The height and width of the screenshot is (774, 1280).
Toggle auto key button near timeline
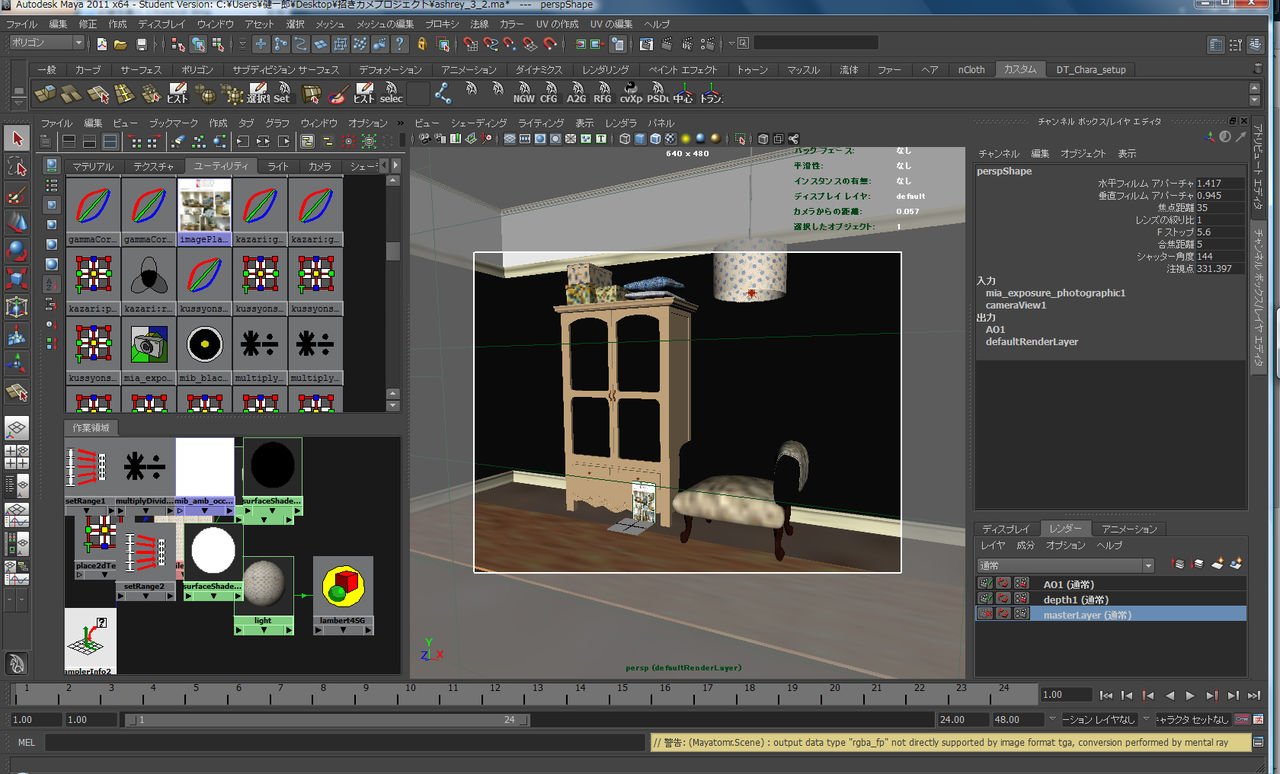pos(1241,719)
